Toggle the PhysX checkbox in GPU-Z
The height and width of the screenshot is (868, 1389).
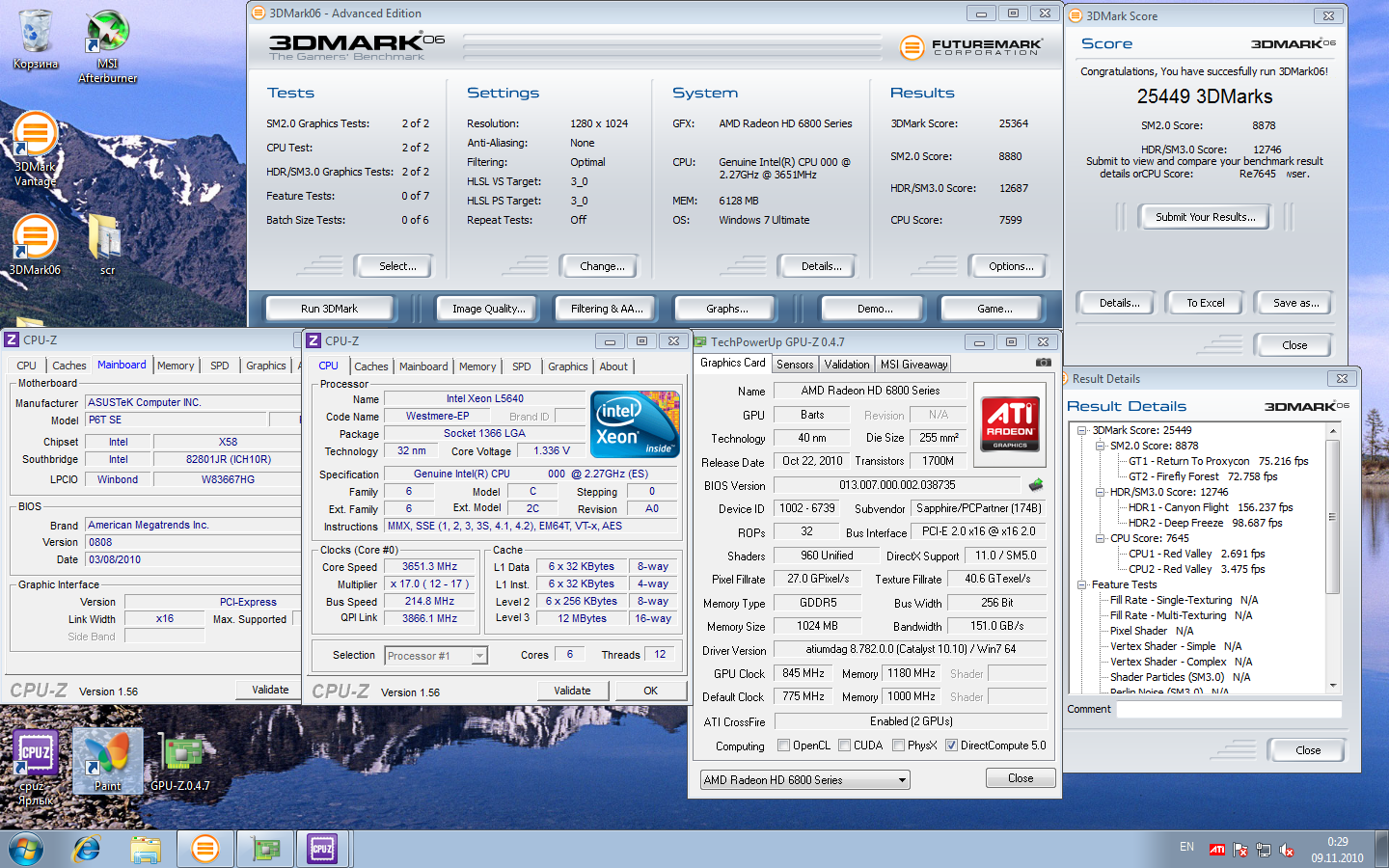click(x=899, y=746)
